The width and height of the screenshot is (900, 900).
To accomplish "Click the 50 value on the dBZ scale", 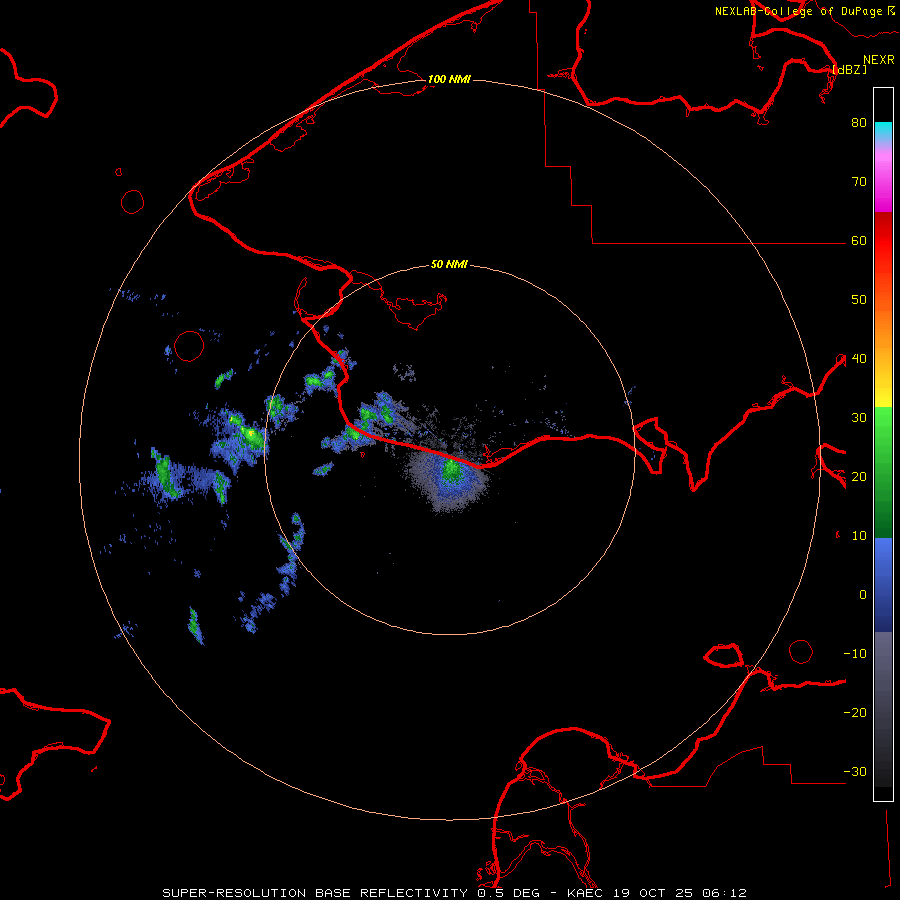I will pyautogui.click(x=859, y=300).
